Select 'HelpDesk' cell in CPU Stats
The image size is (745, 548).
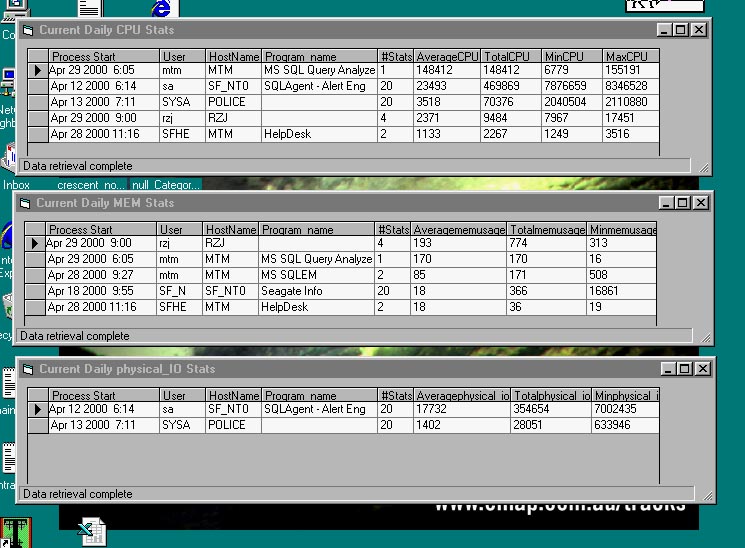319,134
